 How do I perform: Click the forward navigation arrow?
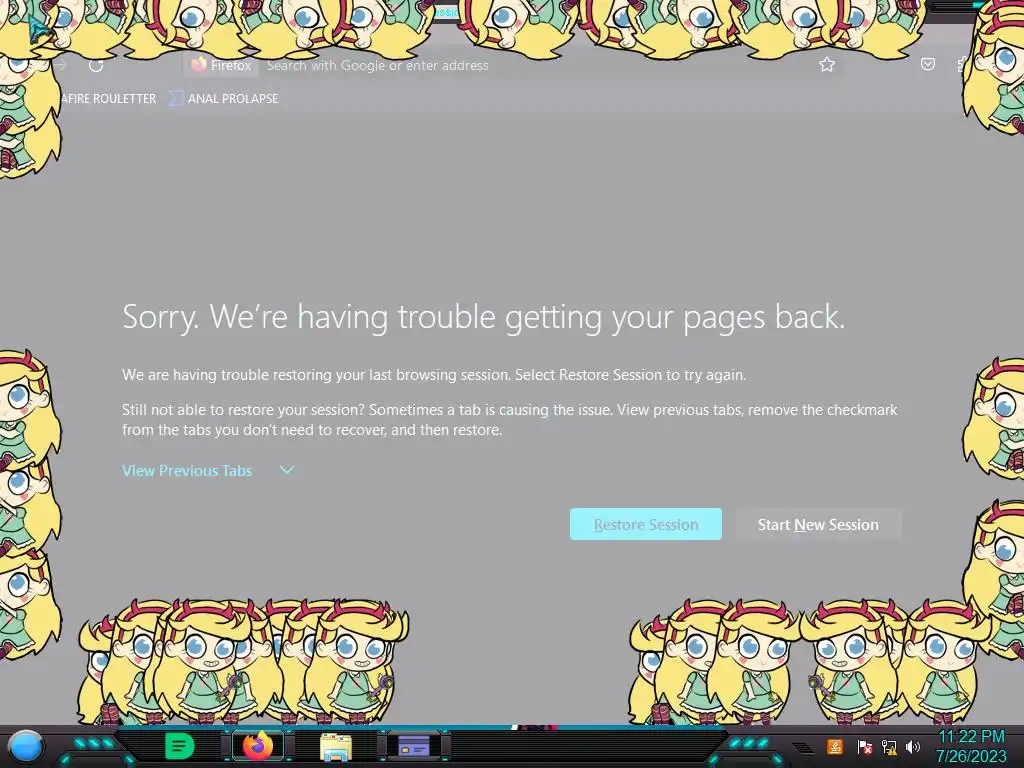tap(62, 65)
